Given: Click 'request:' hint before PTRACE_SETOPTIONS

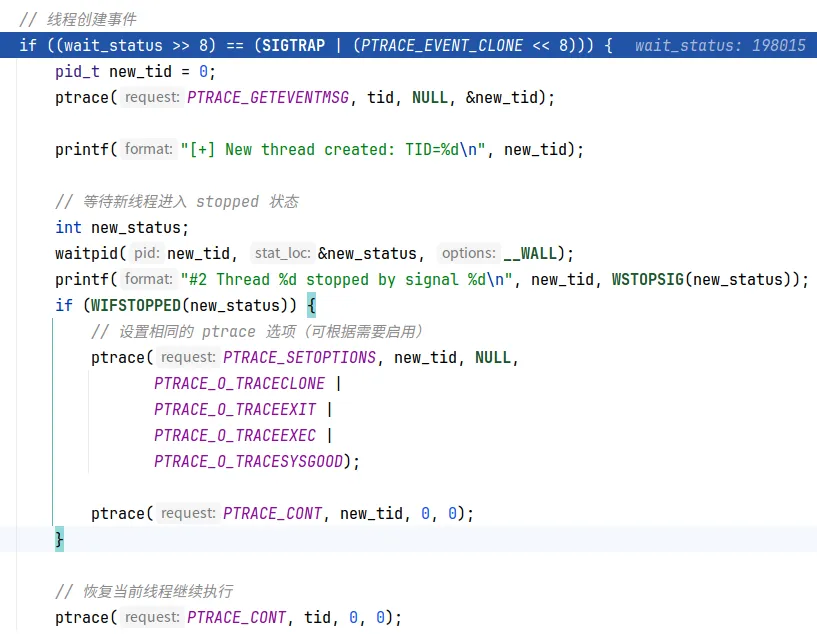Looking at the screenshot, I should (x=188, y=357).
